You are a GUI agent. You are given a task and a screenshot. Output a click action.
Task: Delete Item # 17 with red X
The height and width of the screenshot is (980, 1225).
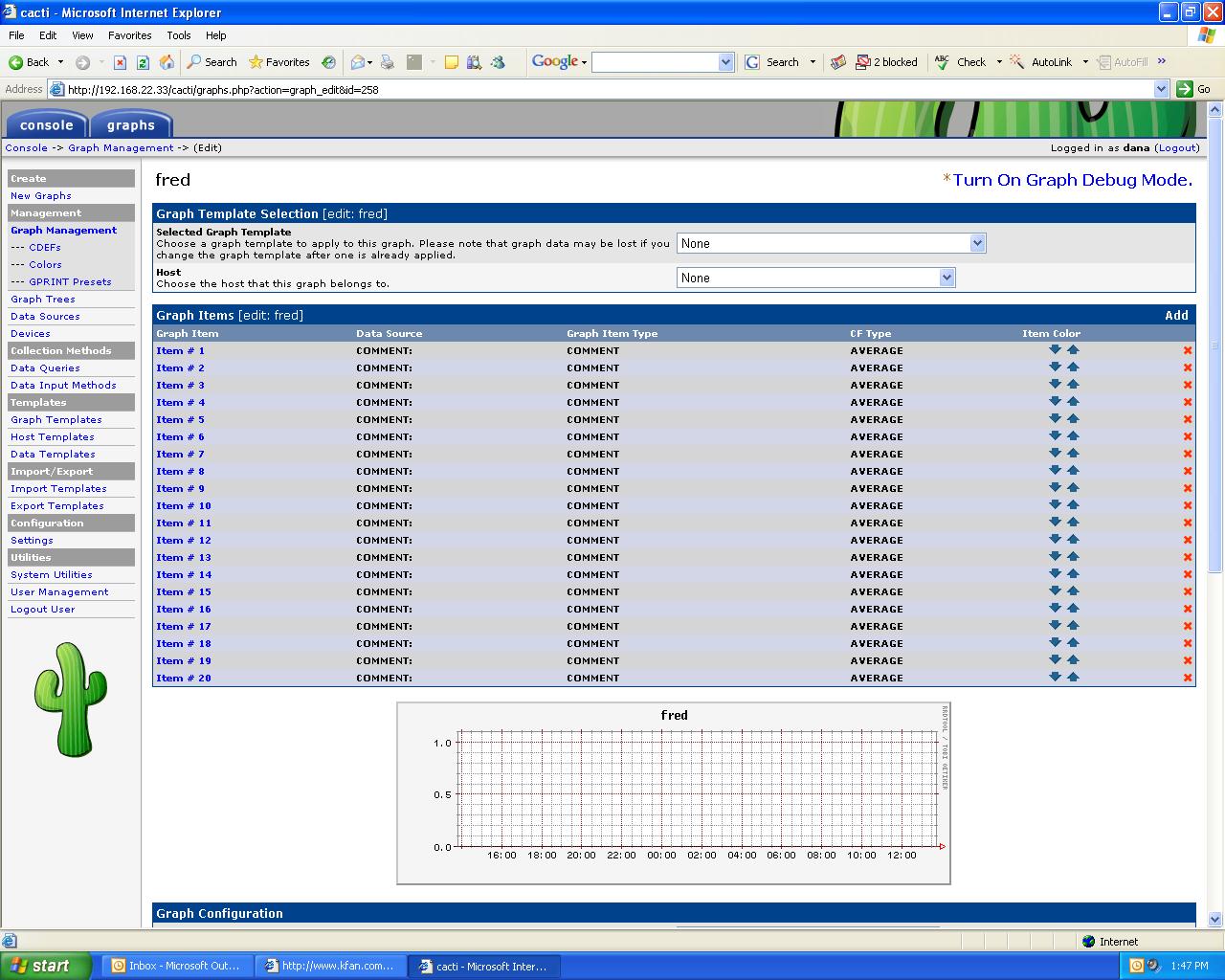[1188, 626]
